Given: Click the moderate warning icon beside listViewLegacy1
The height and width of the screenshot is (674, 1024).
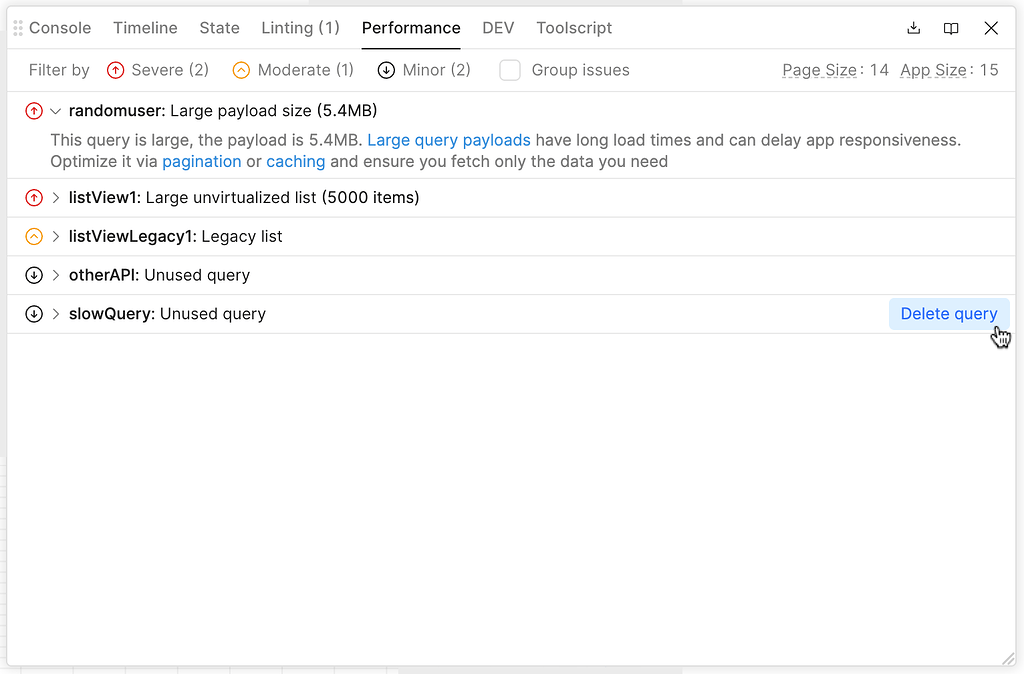Looking at the screenshot, I should click(34, 236).
